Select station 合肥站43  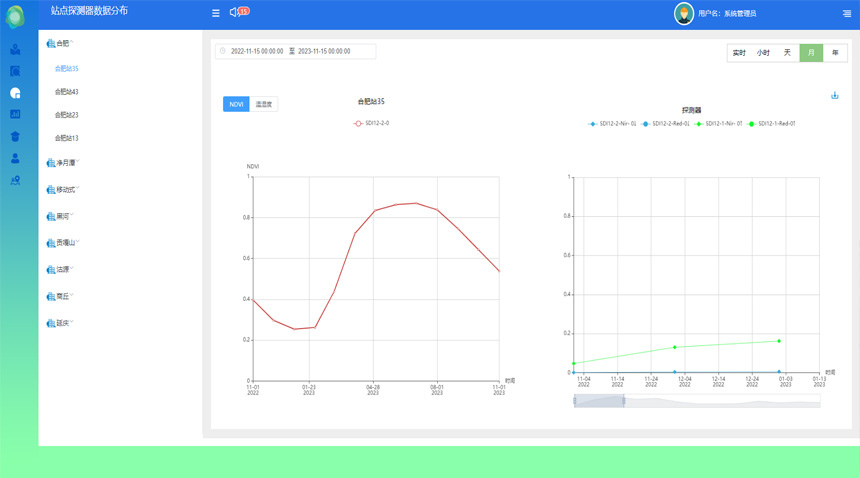tap(67, 92)
